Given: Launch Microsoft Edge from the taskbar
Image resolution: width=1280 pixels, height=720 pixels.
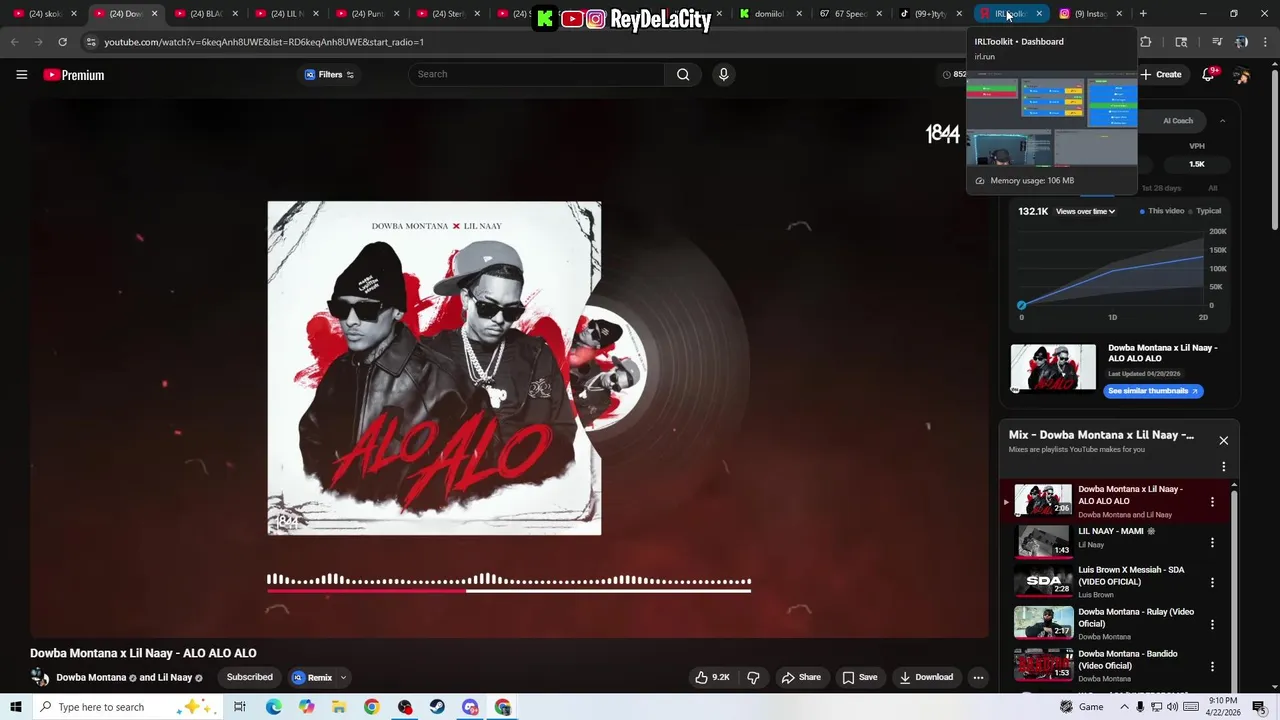Looking at the screenshot, I should coord(273,707).
